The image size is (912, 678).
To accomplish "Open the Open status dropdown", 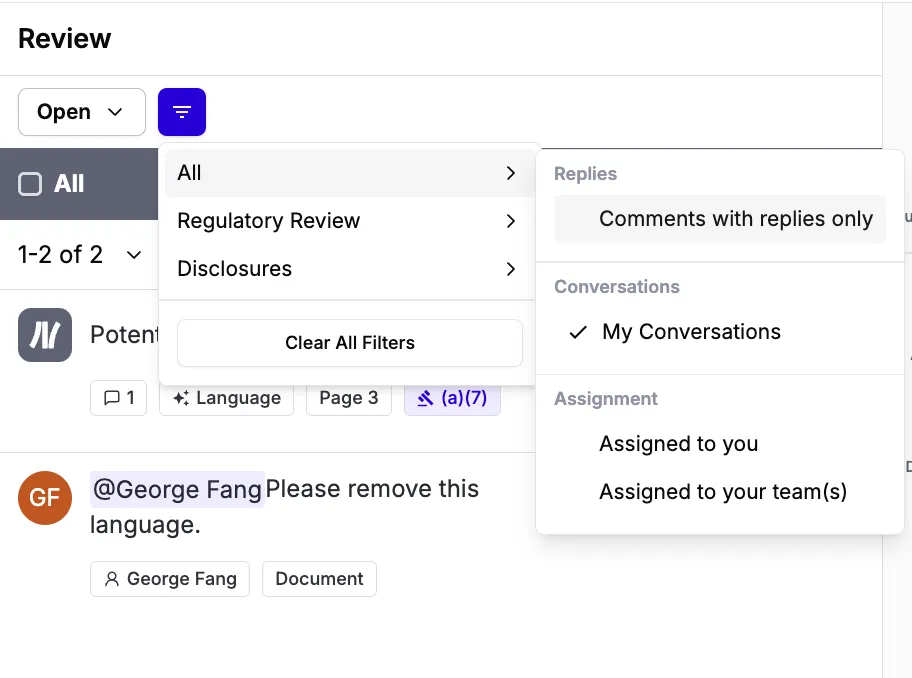I will tap(81, 112).
